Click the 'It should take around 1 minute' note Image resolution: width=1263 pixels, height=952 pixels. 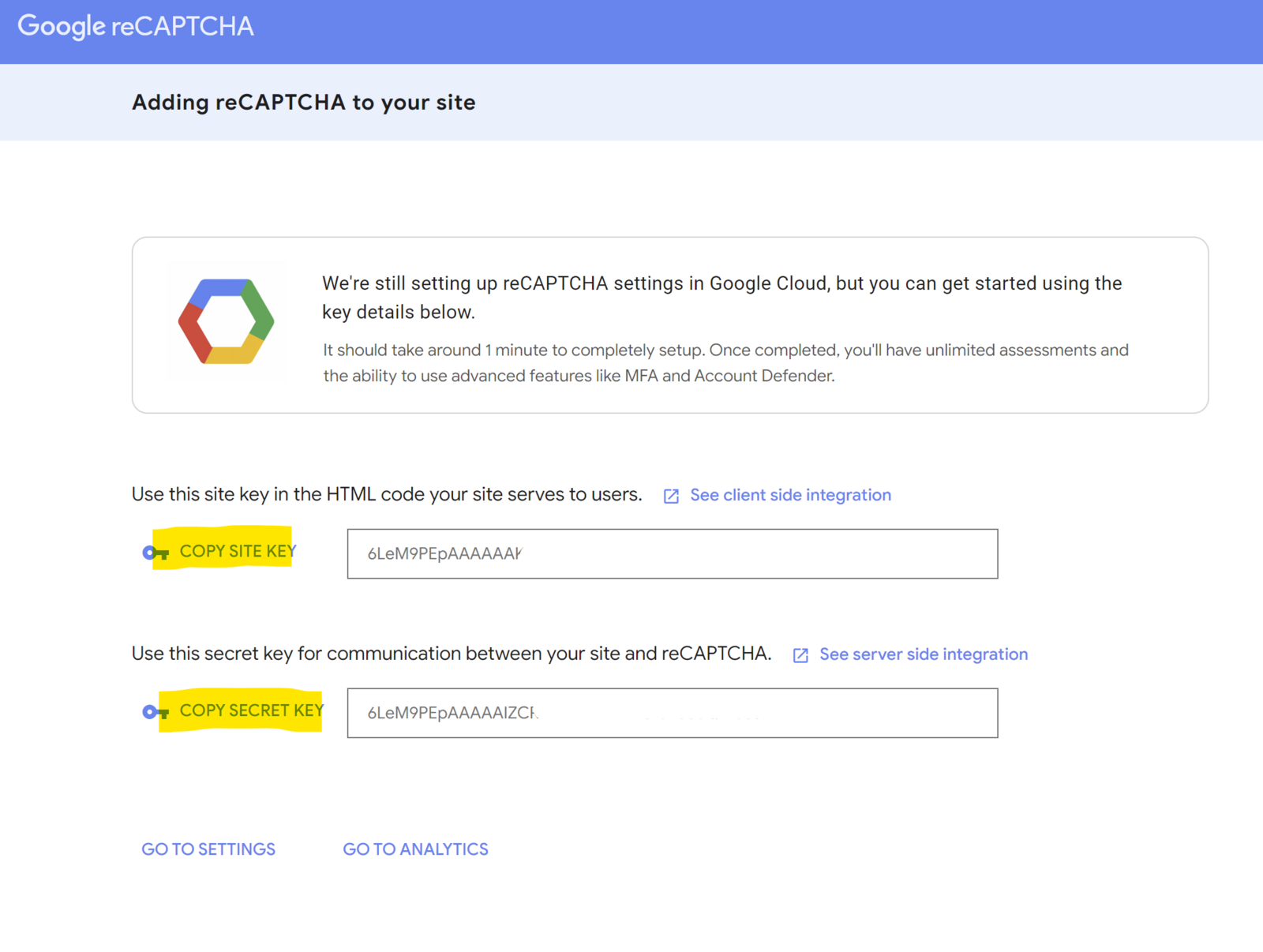[x=725, y=363]
